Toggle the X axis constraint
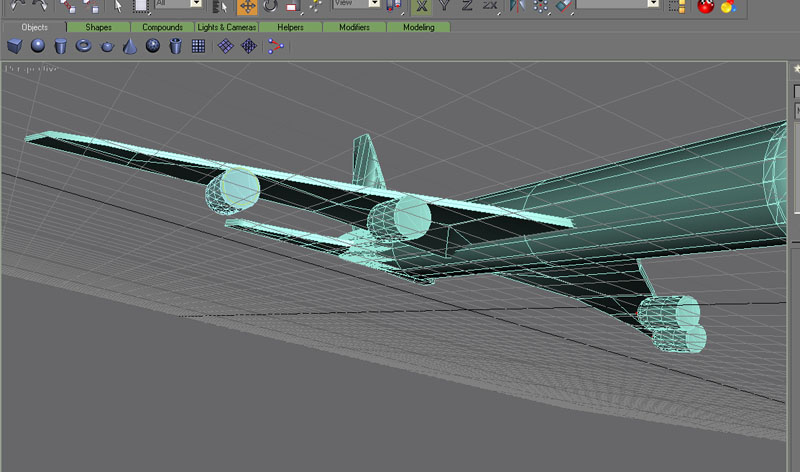This screenshot has width=800, height=472. coord(420,5)
